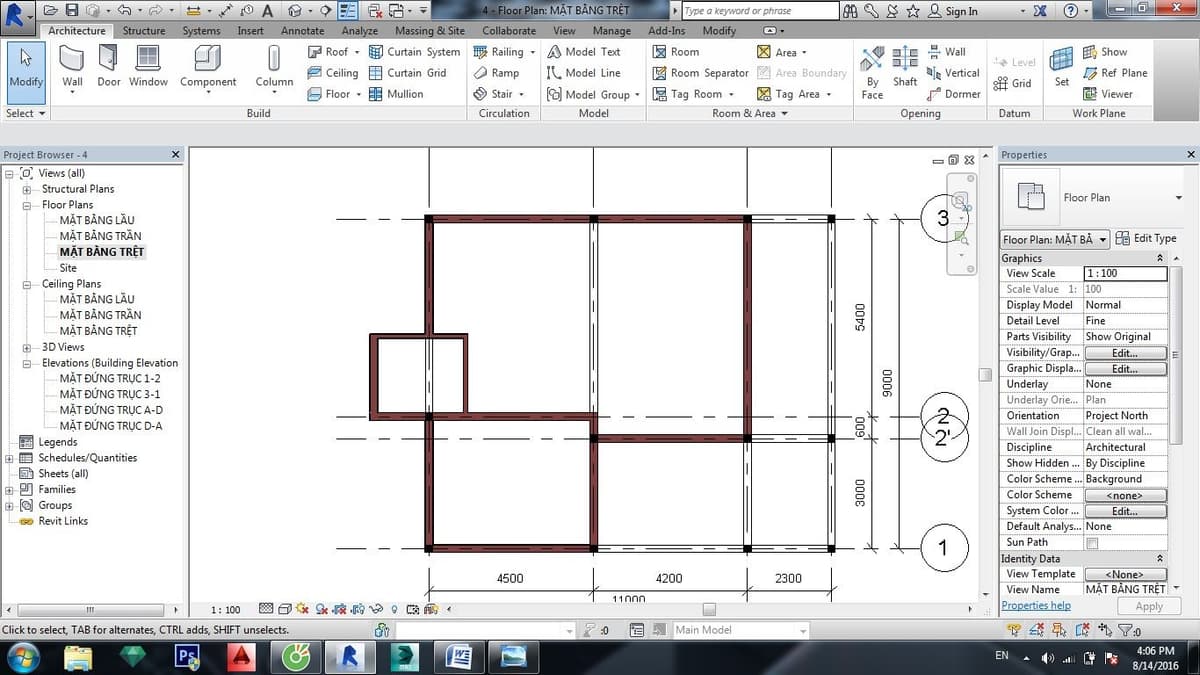Click the keyword search input field
This screenshot has height=675, width=1200.
pyautogui.click(x=760, y=11)
